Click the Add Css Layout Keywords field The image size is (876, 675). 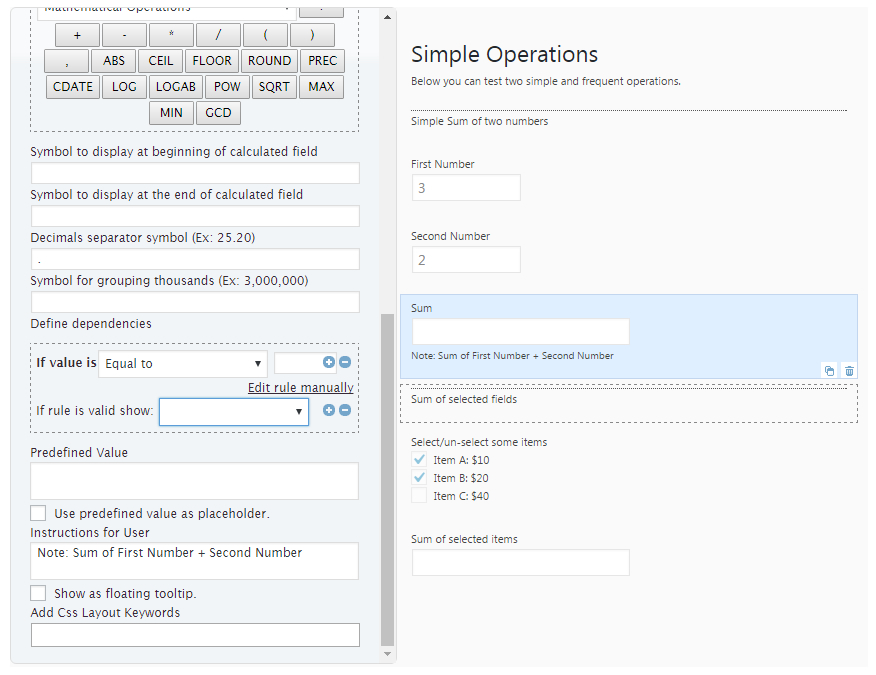coord(195,635)
